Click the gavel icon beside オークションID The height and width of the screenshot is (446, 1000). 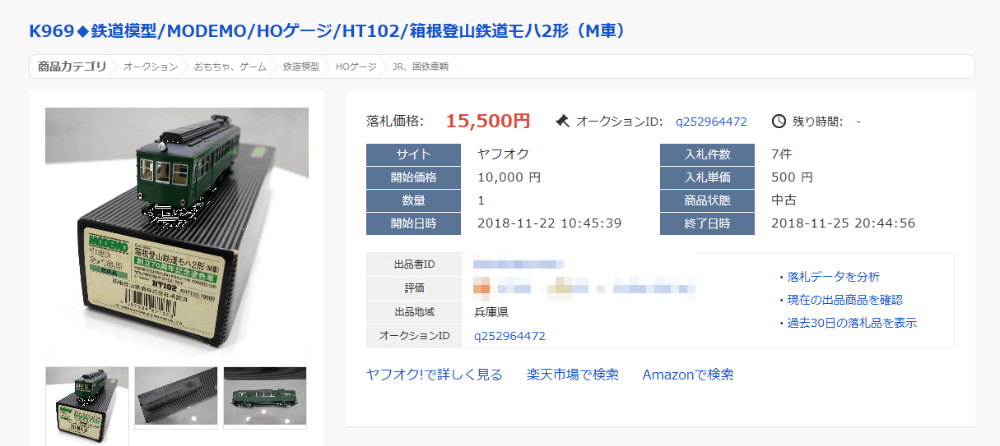coord(562,121)
